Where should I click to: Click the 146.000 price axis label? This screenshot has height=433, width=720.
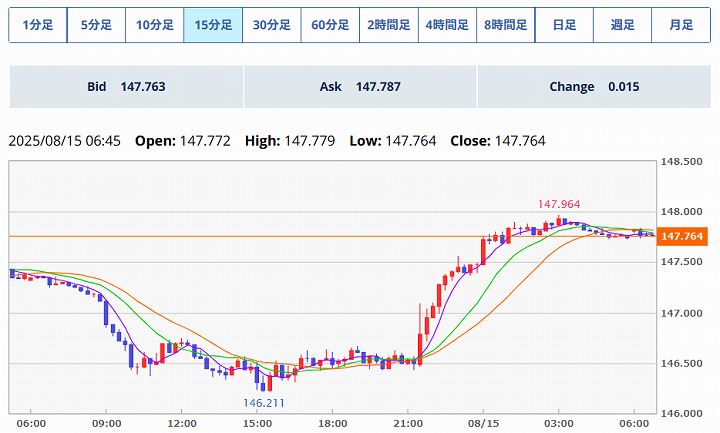pyautogui.click(x=681, y=413)
